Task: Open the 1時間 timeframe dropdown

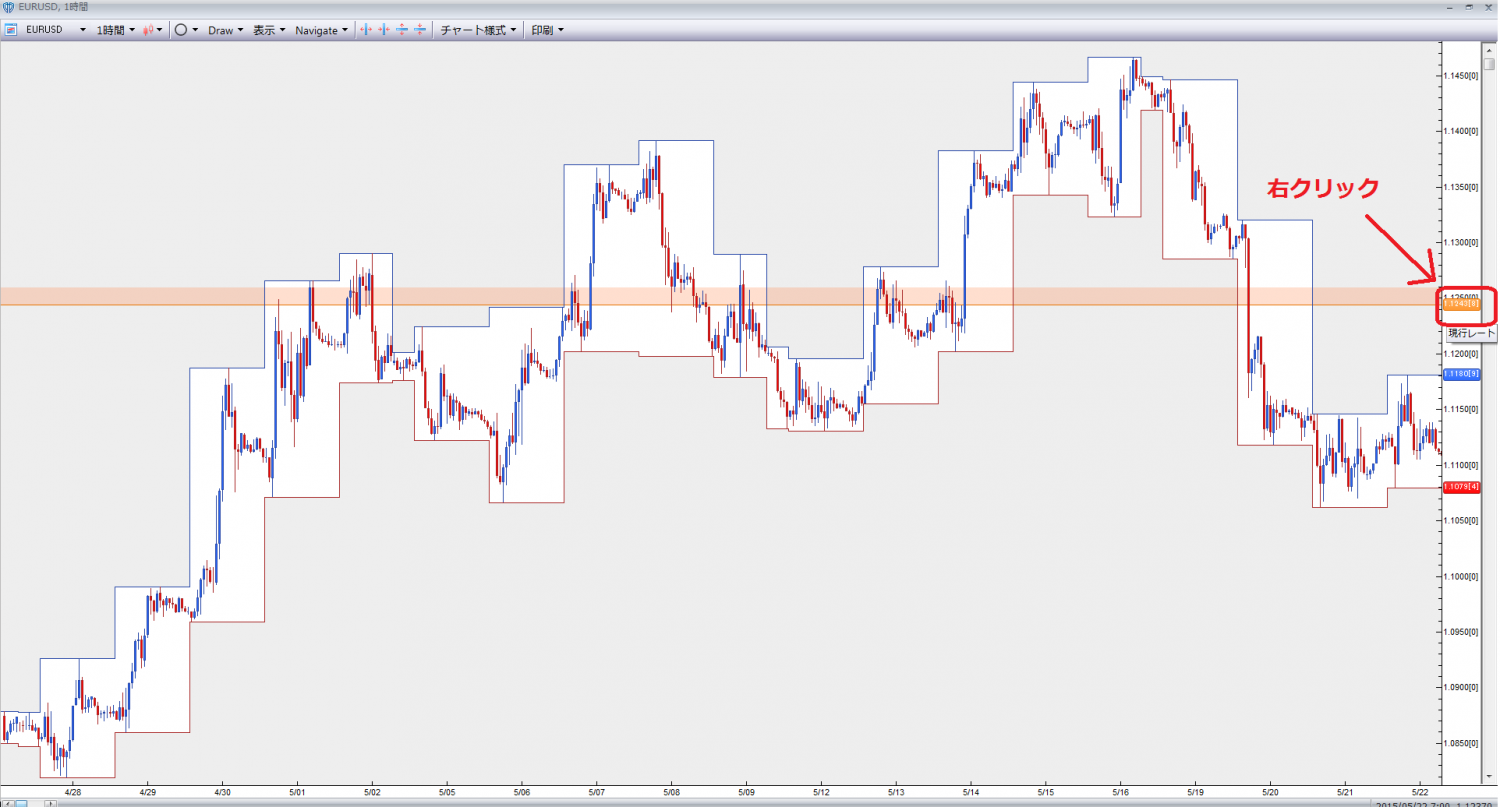Action: coord(116,30)
